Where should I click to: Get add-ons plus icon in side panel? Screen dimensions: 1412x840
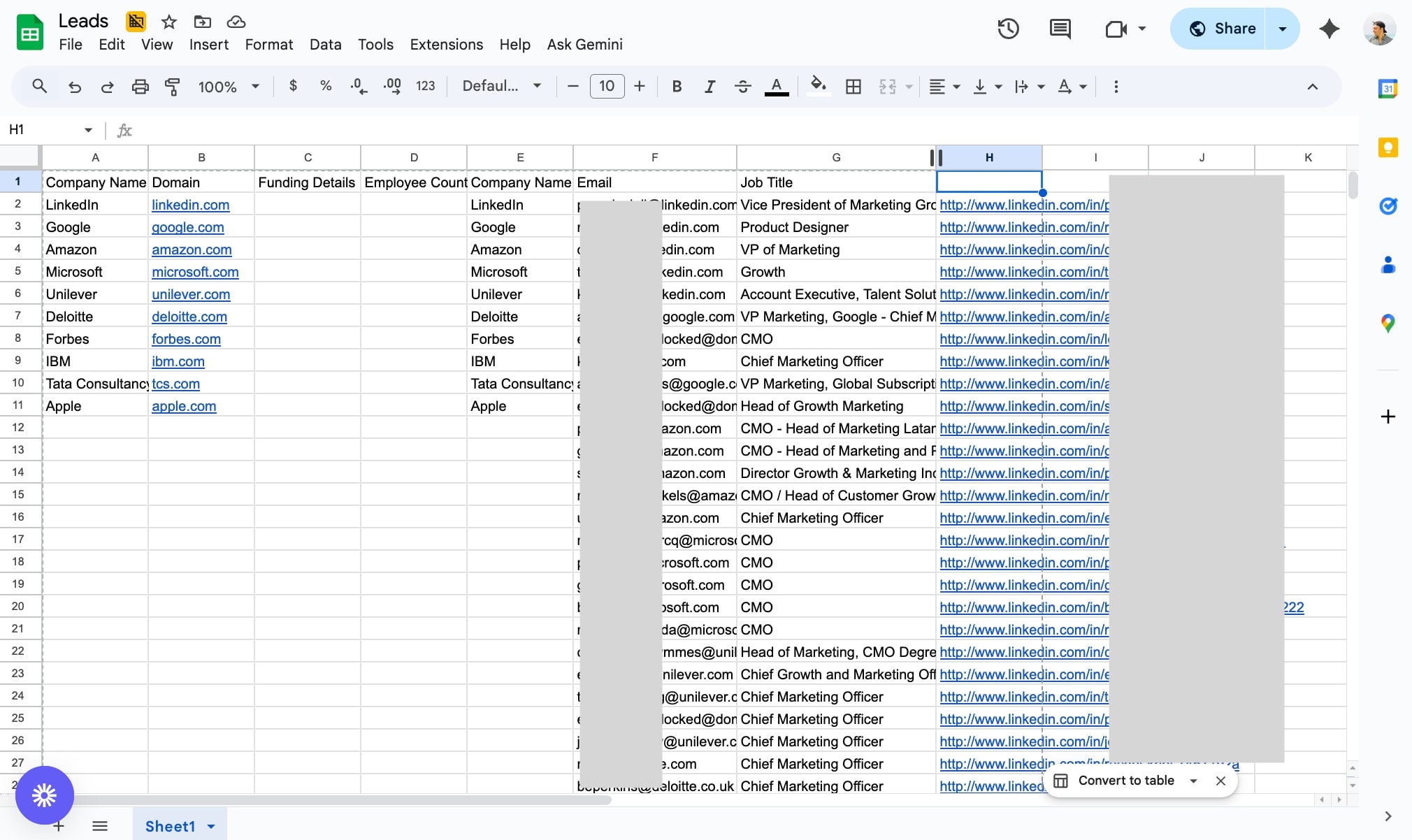click(x=1388, y=417)
